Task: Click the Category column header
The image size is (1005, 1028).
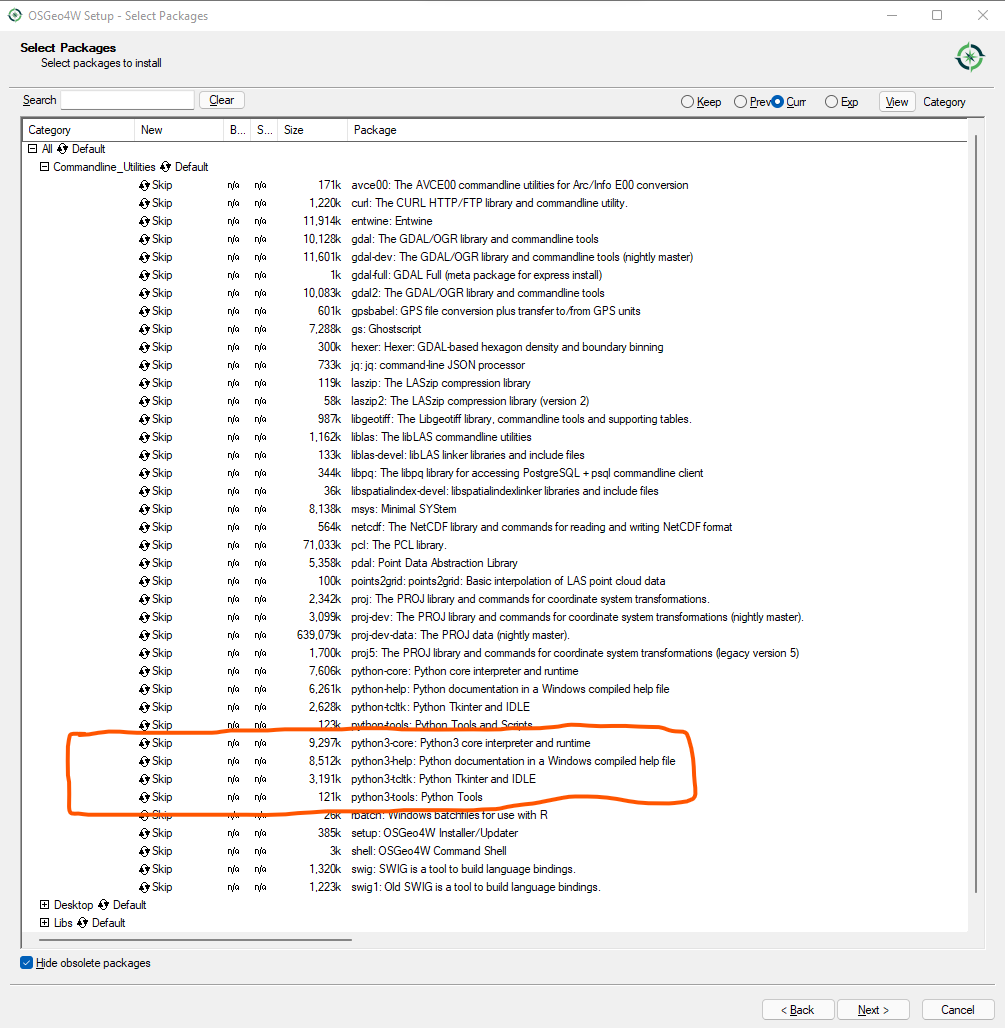Action: (x=79, y=130)
